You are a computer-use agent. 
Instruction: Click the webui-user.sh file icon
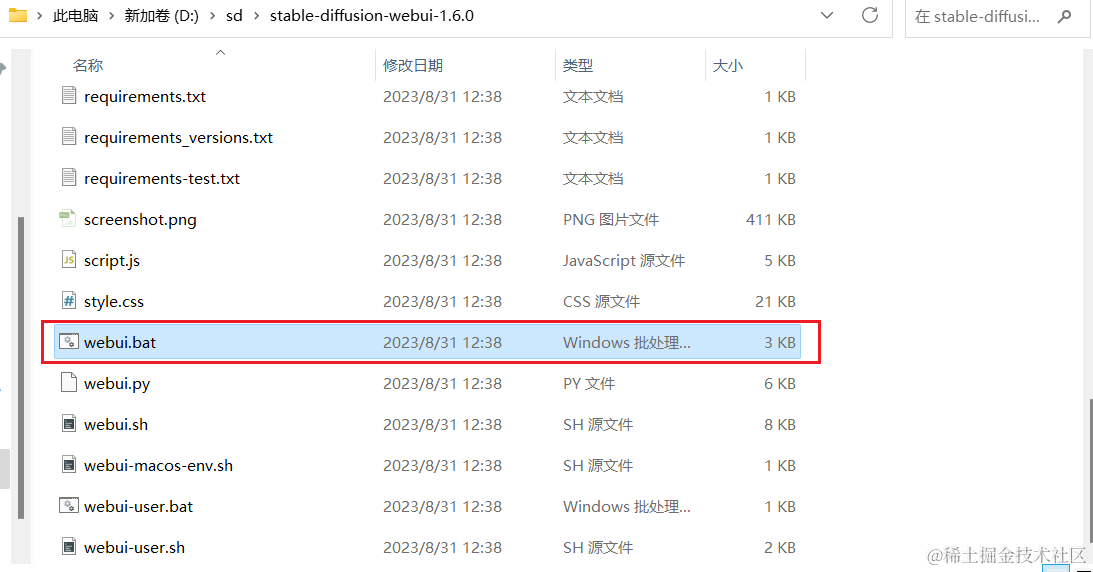(68, 547)
